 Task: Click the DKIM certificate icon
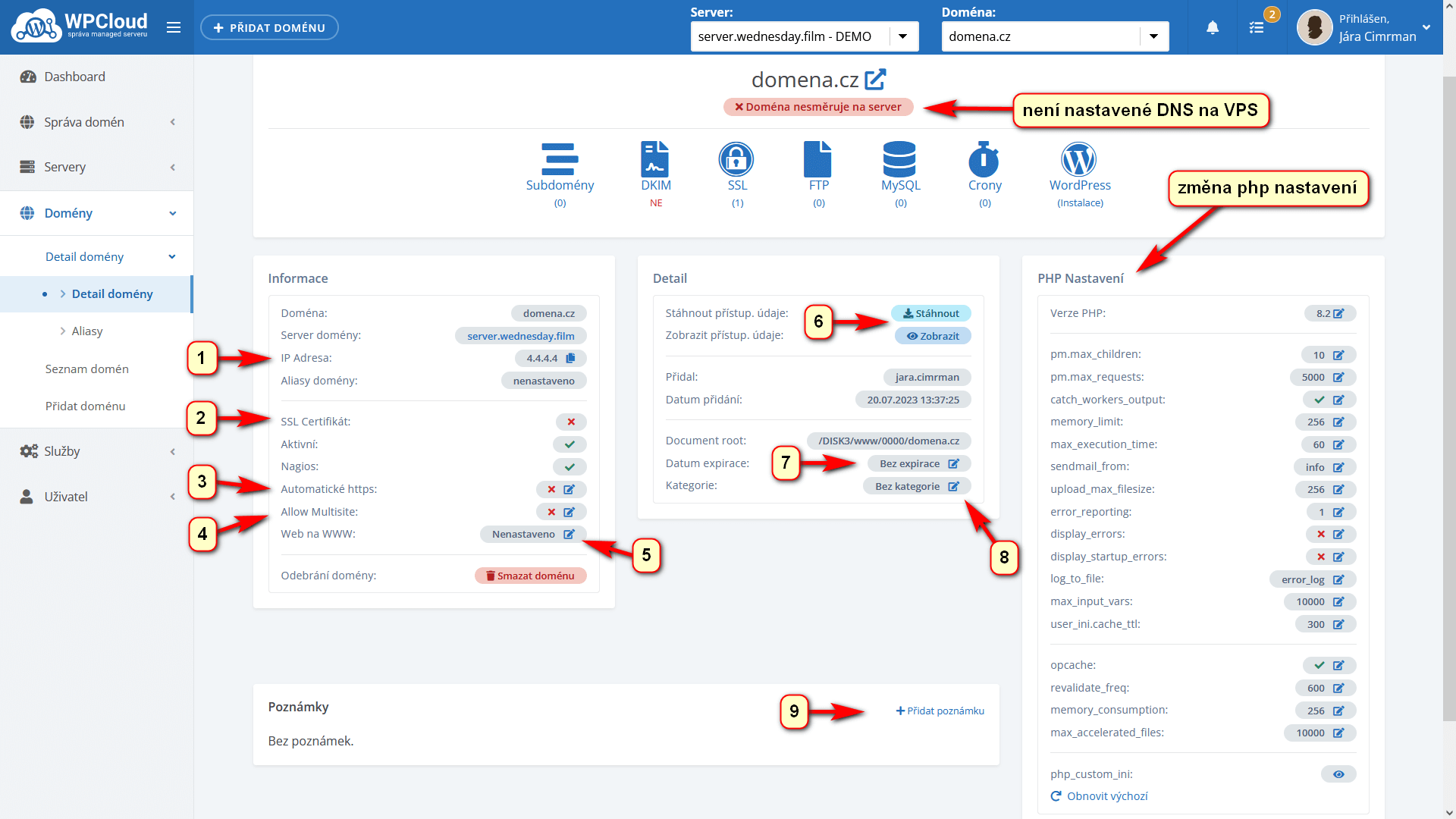pos(655,160)
